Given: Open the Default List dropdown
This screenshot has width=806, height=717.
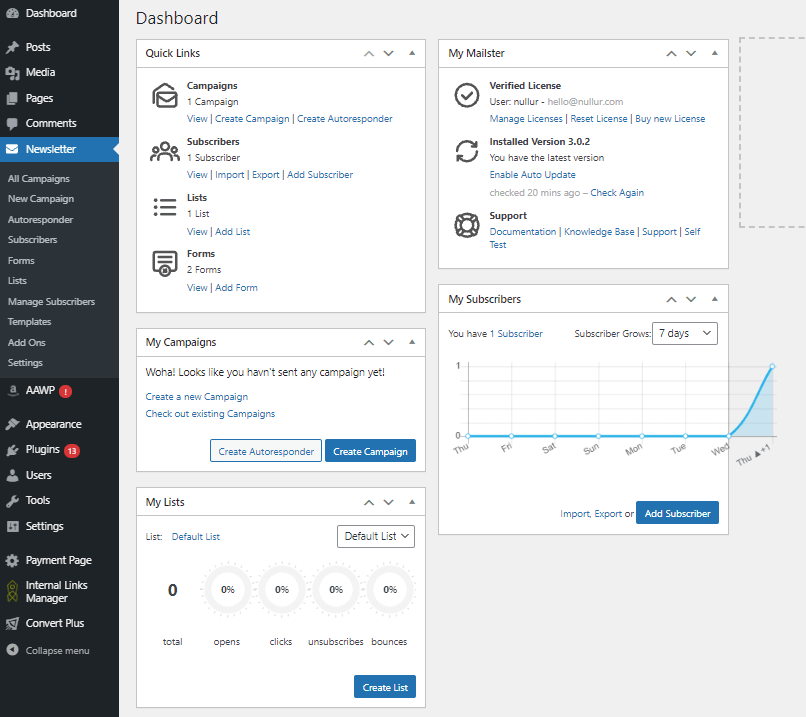Looking at the screenshot, I should (x=376, y=536).
